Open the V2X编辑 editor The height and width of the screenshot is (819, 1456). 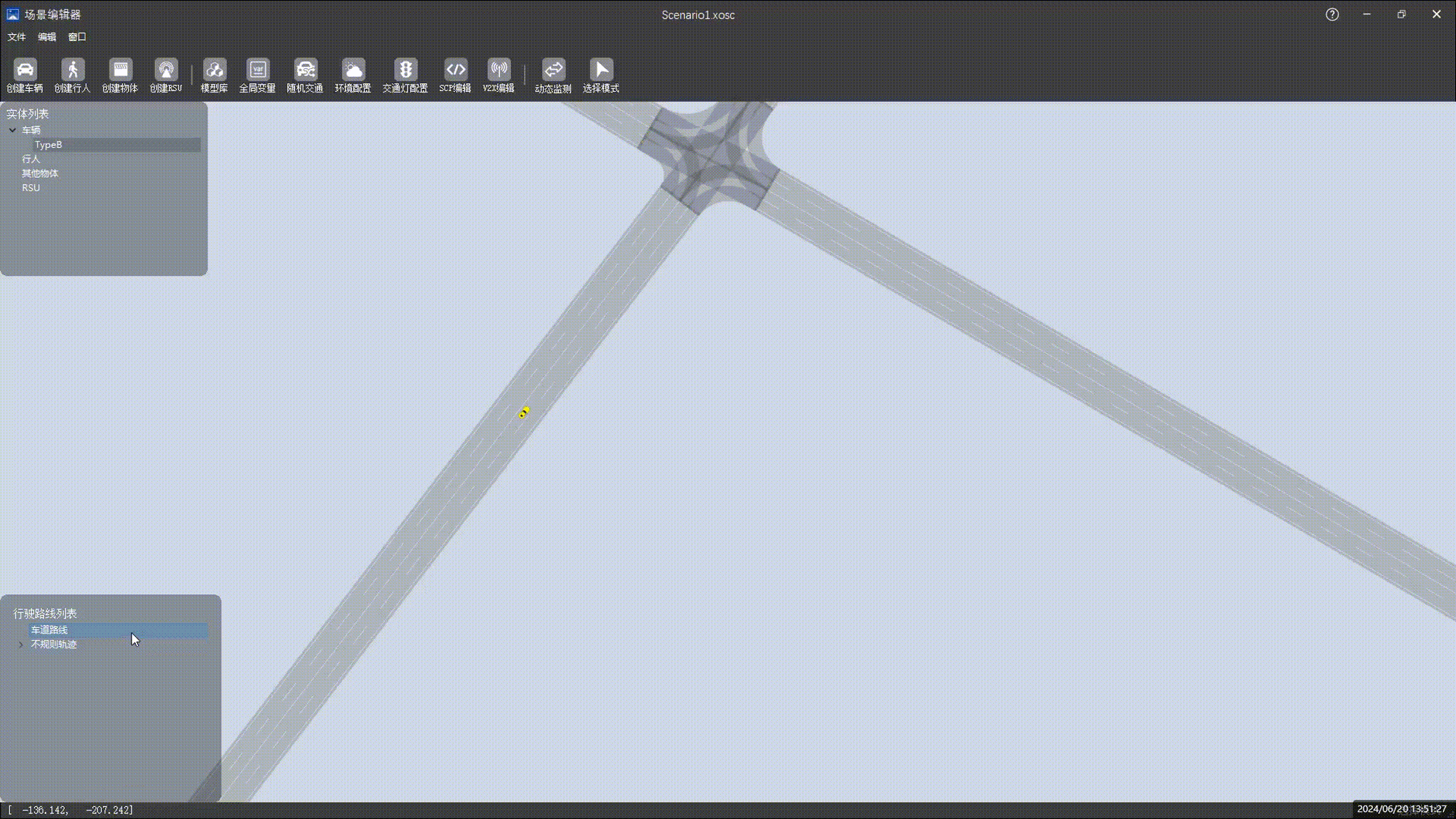click(x=498, y=70)
